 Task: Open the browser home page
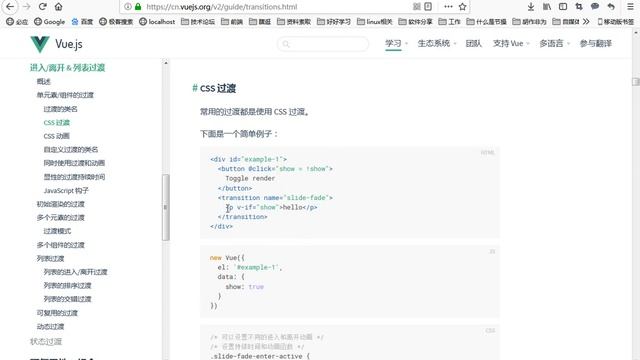click(x=59, y=7)
